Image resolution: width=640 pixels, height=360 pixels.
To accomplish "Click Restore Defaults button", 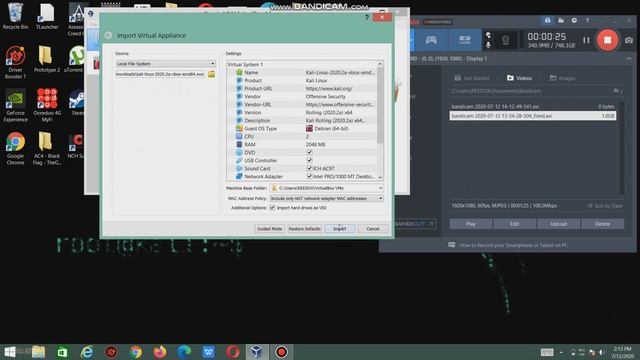I will pyautogui.click(x=304, y=229).
